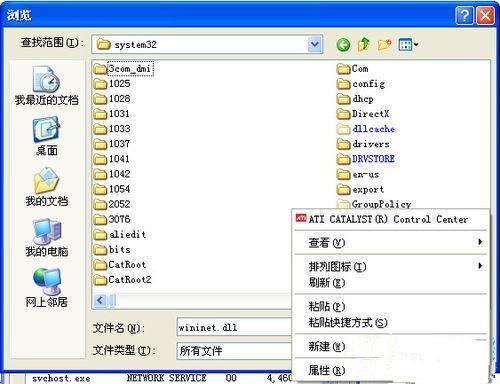Open the View menu icon dropdown
The image size is (500, 384).
click(408, 44)
